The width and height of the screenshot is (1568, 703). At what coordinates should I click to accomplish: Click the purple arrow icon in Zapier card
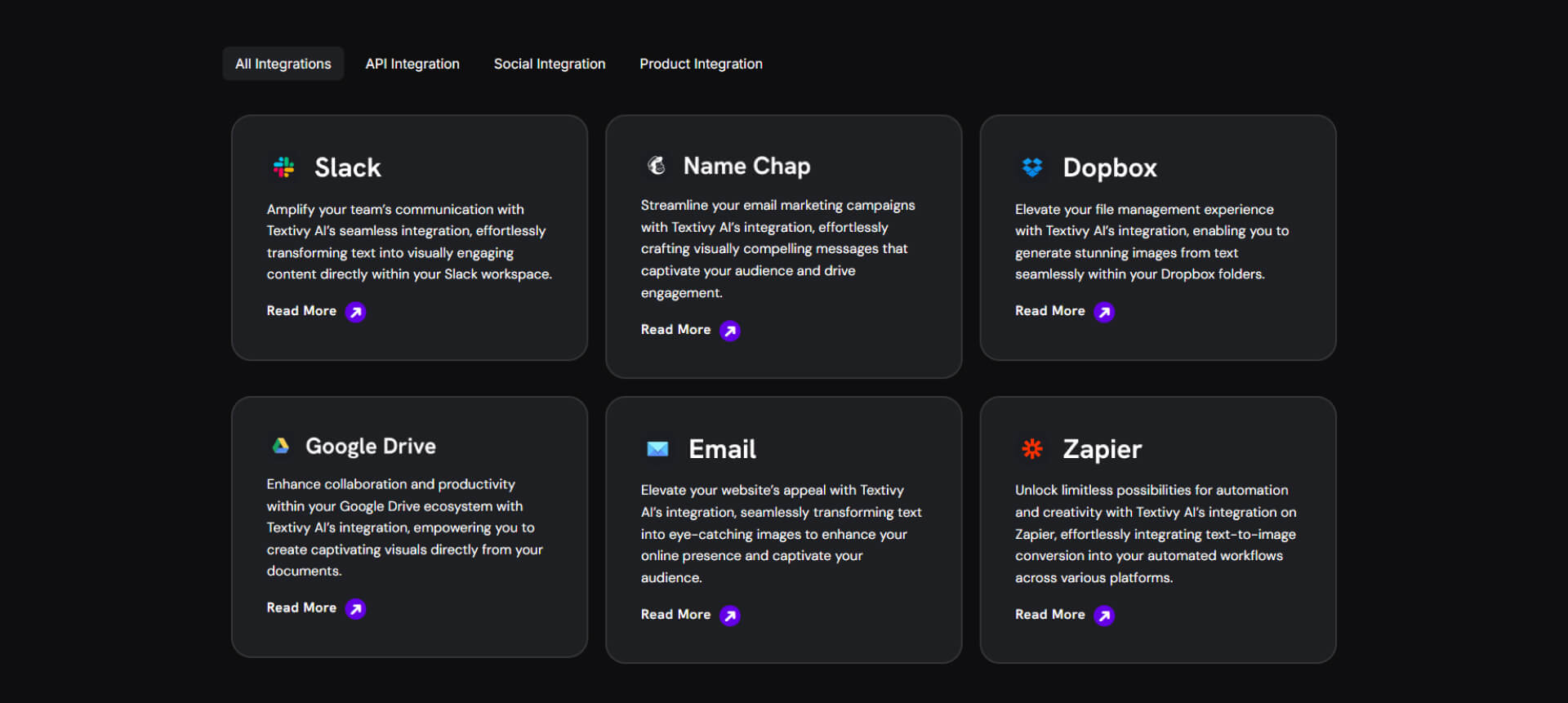click(x=1104, y=616)
